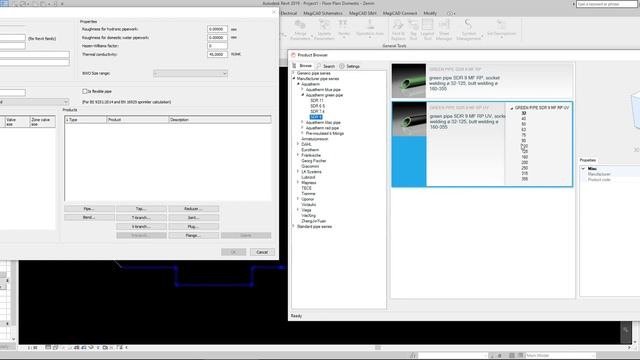Click the Operation Area ribbon icon
640x360 pixels.
click(x=370, y=24)
